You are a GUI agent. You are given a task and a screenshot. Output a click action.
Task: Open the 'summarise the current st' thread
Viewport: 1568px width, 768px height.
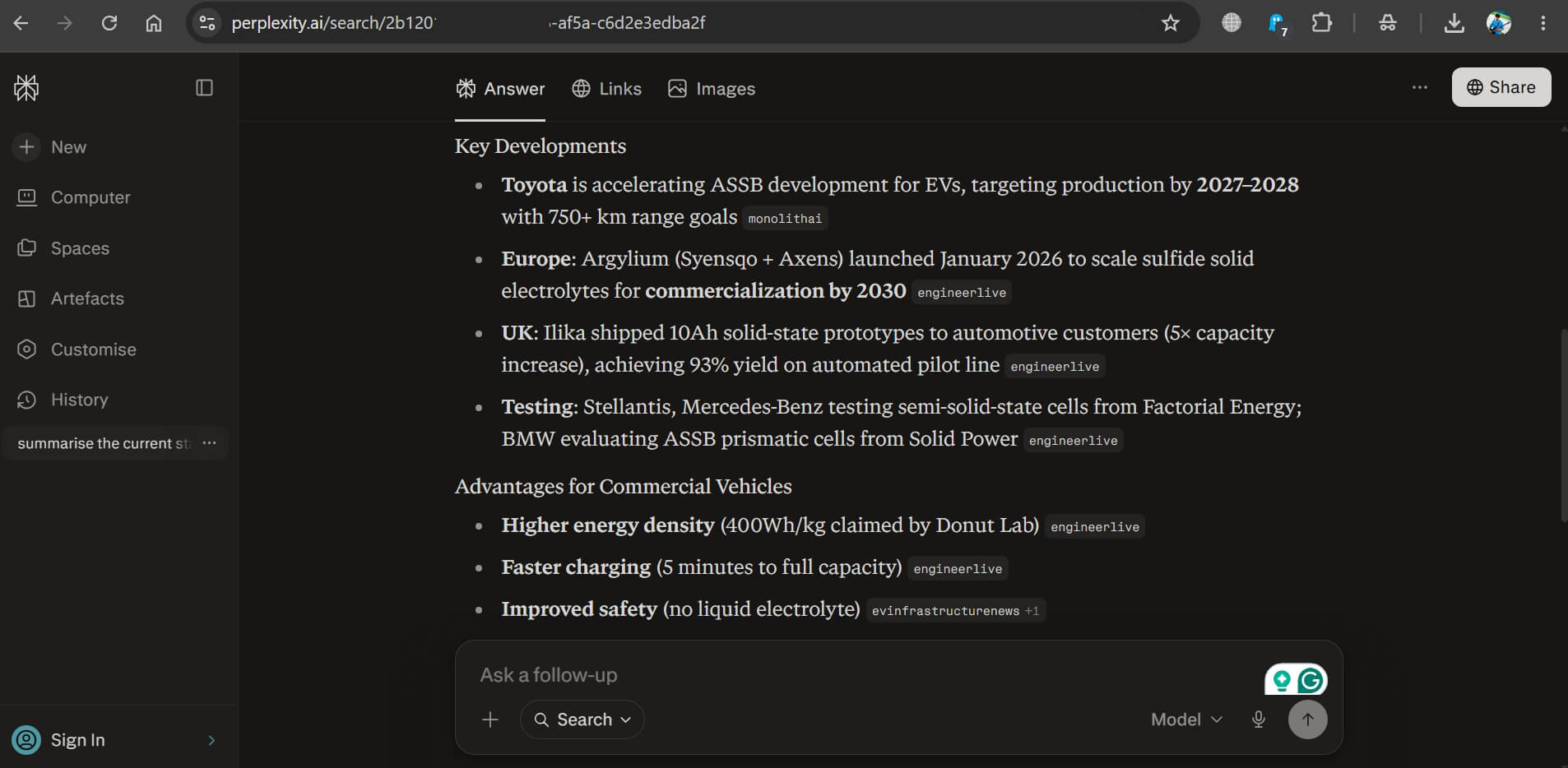[x=104, y=443]
